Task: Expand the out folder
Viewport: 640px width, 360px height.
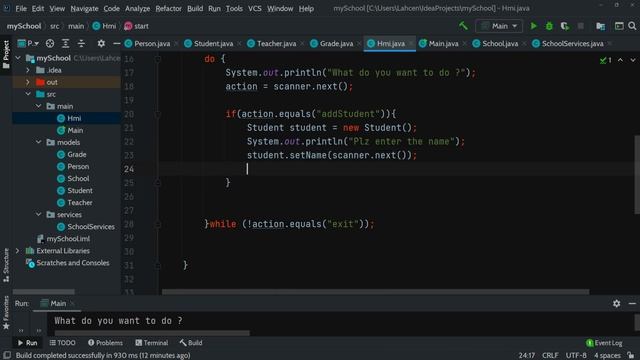Action: pos(28,82)
